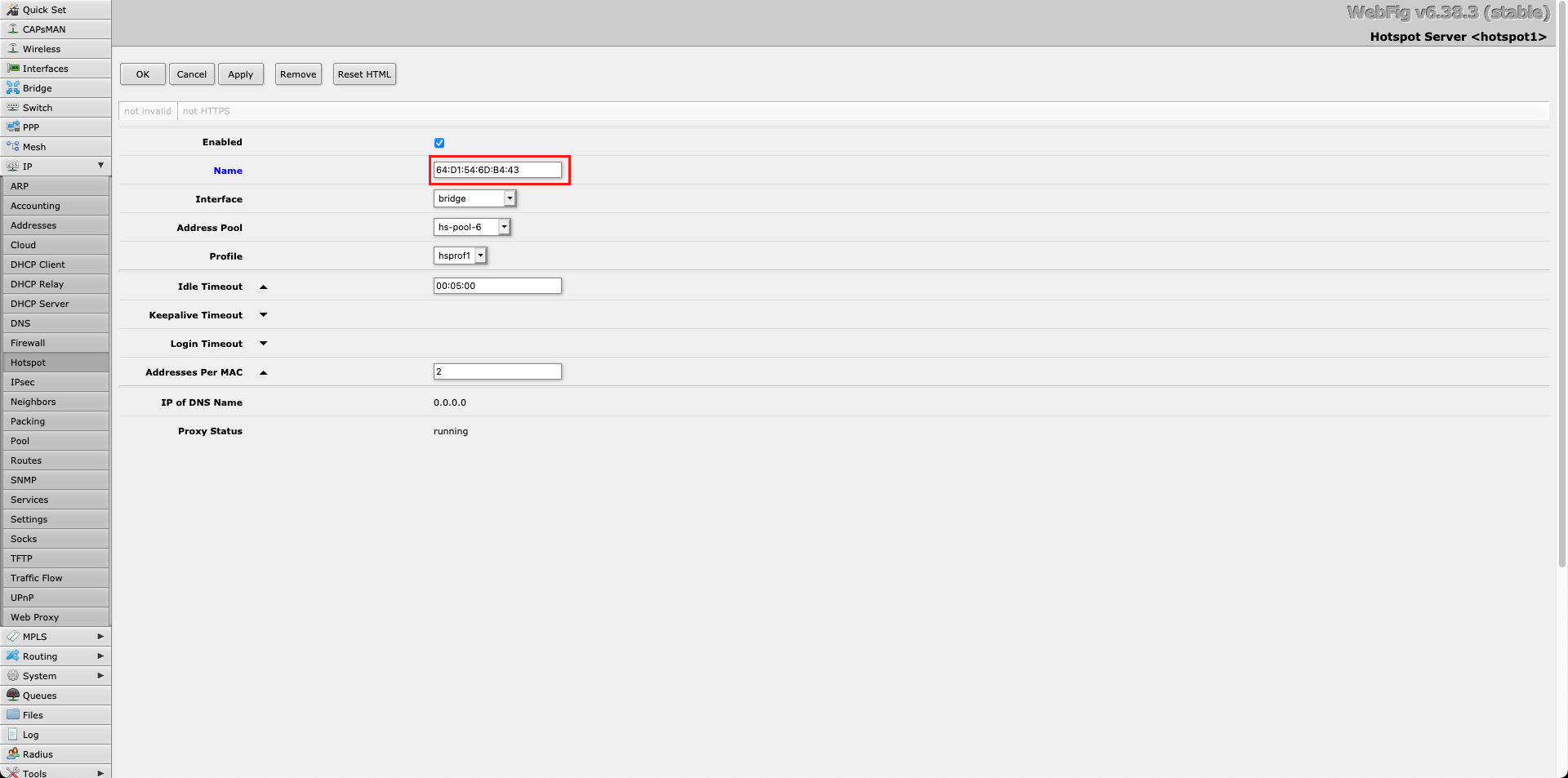Open Neighbors submenu
Image resolution: width=1568 pixels, height=778 pixels.
click(x=56, y=402)
